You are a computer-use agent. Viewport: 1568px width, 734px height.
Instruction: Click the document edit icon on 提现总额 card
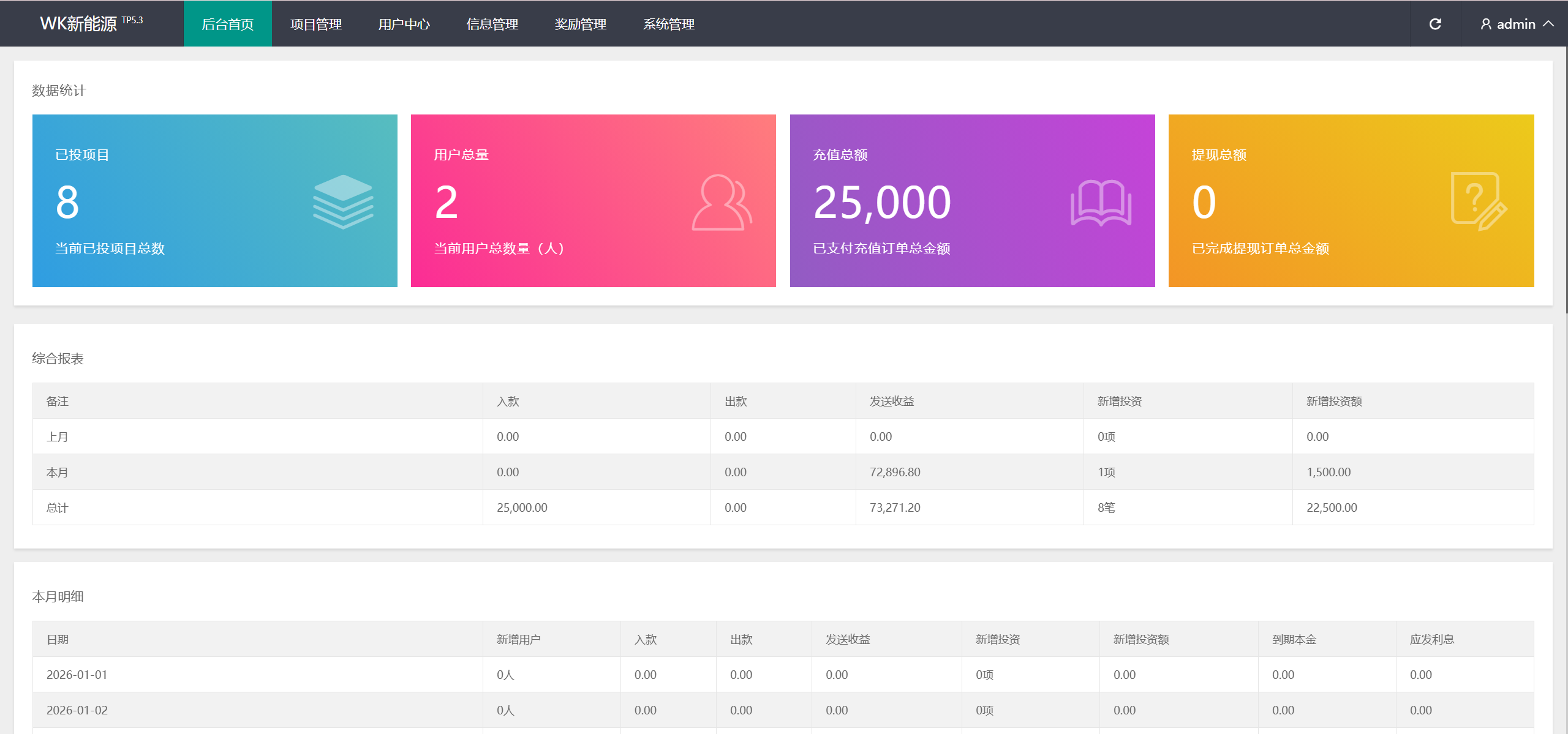point(1478,201)
